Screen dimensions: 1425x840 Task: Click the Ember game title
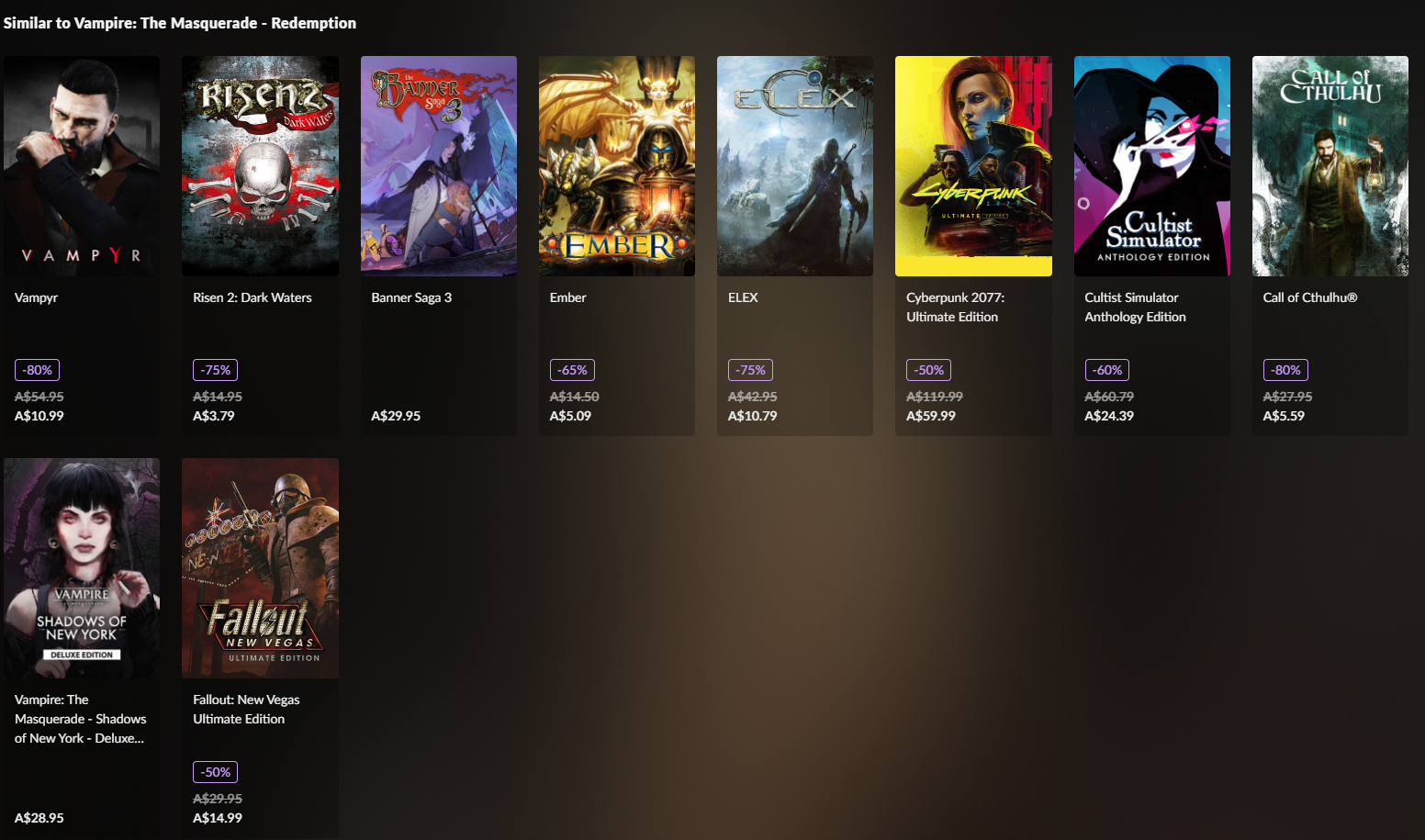coord(567,297)
